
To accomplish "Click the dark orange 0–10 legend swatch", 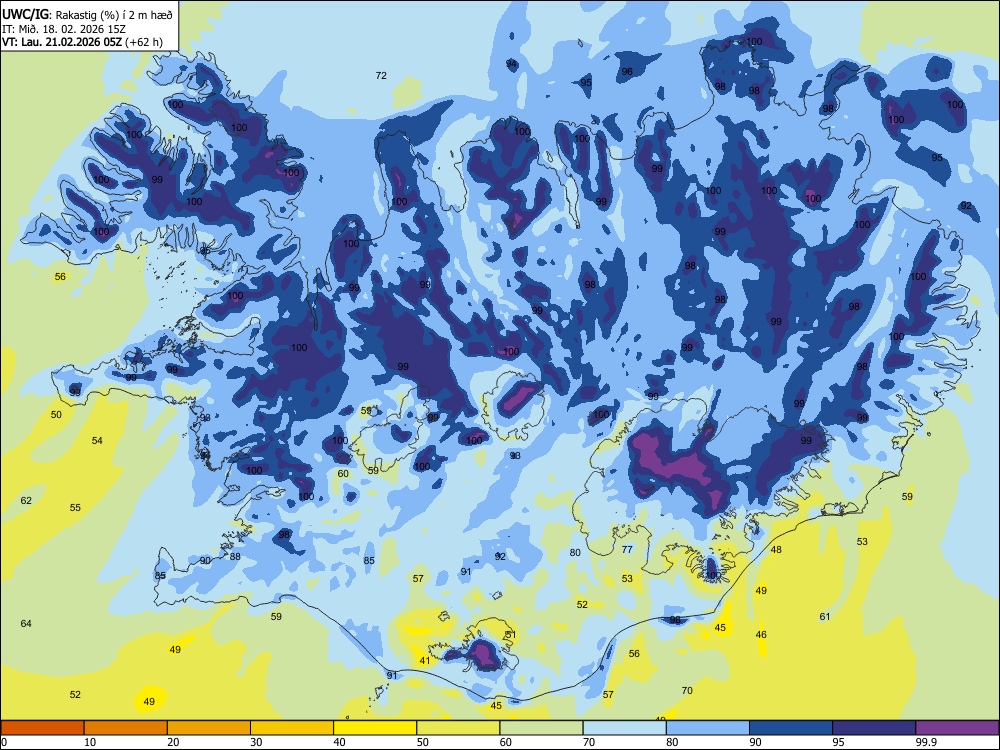I will [x=42, y=728].
